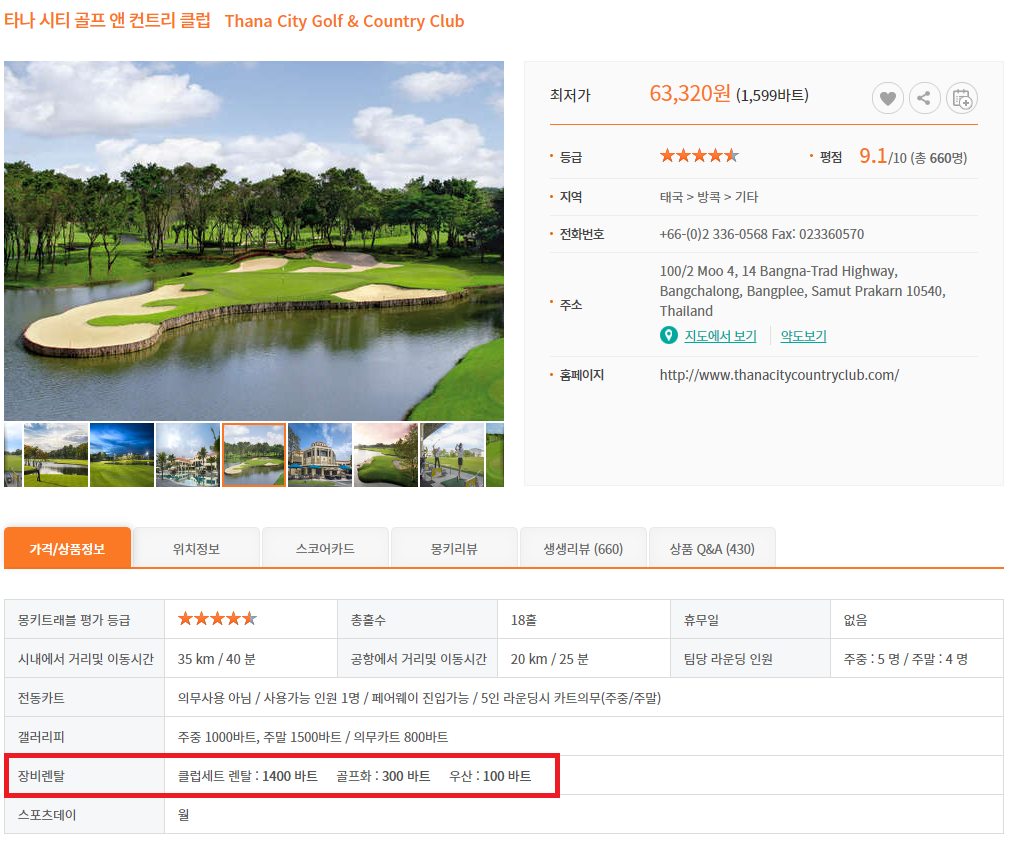Add the golf club to favorites with the heart icon
1009x850 pixels.
coord(887,98)
